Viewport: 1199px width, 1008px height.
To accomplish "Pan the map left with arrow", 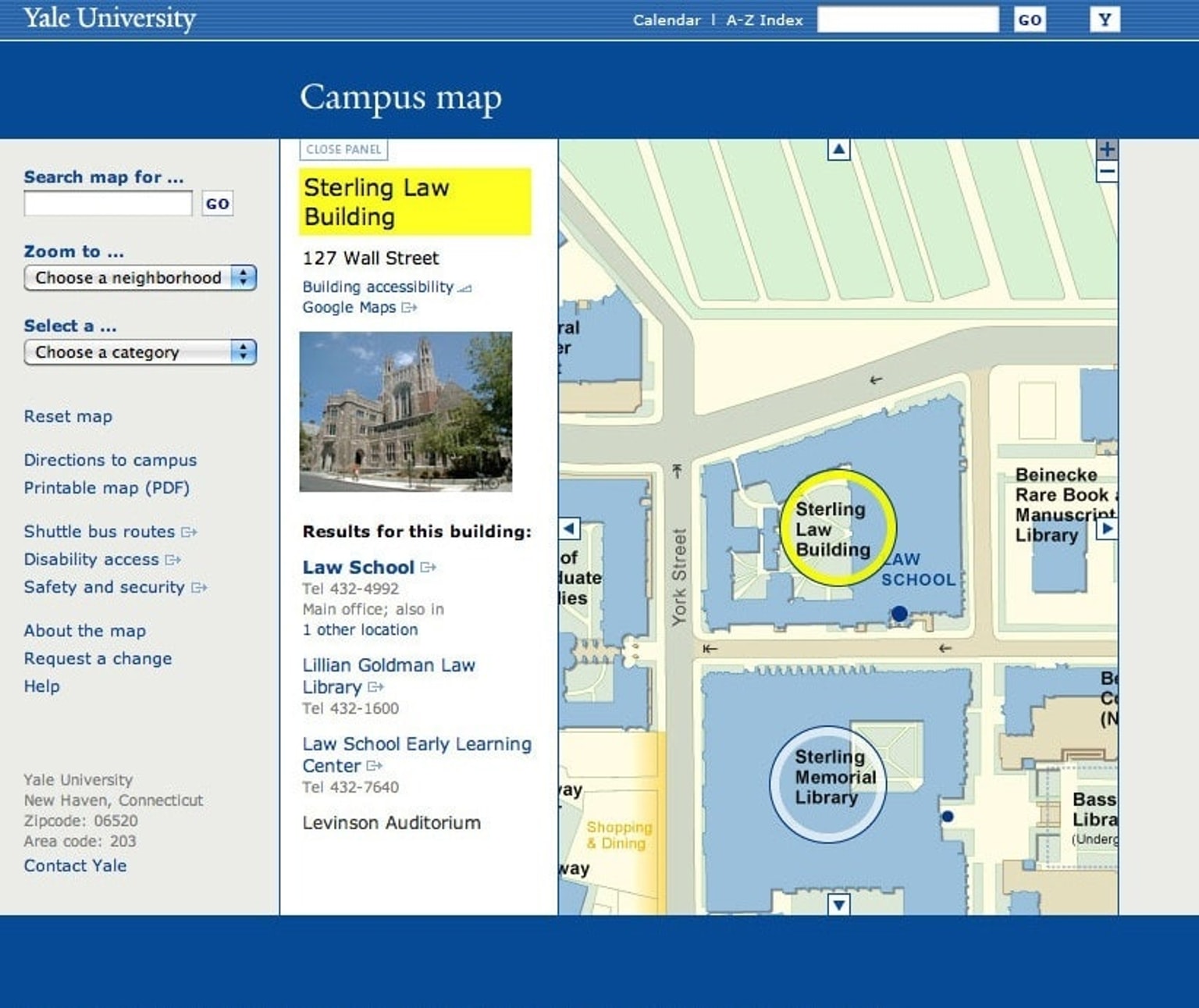I will (x=570, y=529).
